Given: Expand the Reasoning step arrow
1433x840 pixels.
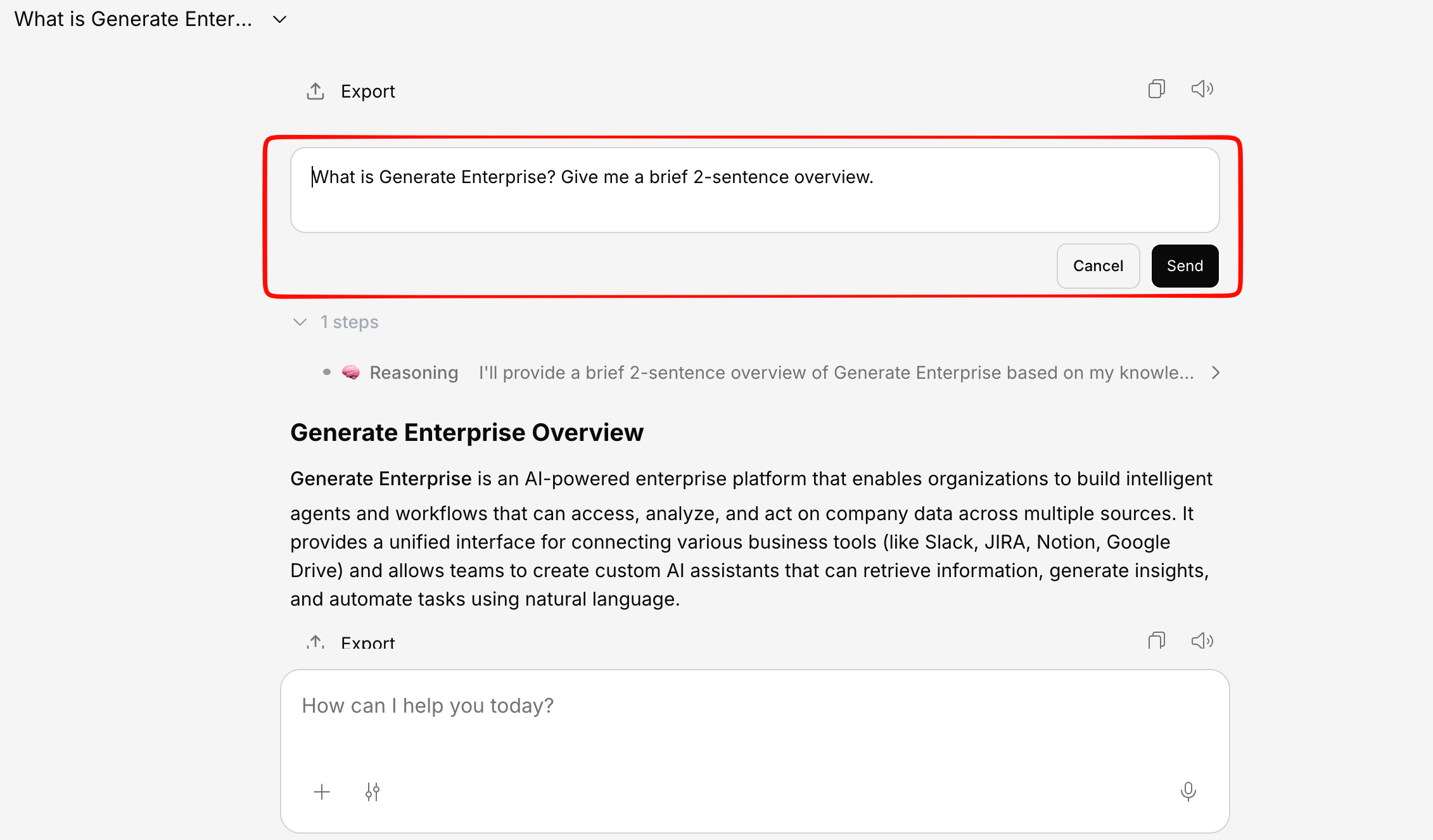Looking at the screenshot, I should coord(1215,372).
